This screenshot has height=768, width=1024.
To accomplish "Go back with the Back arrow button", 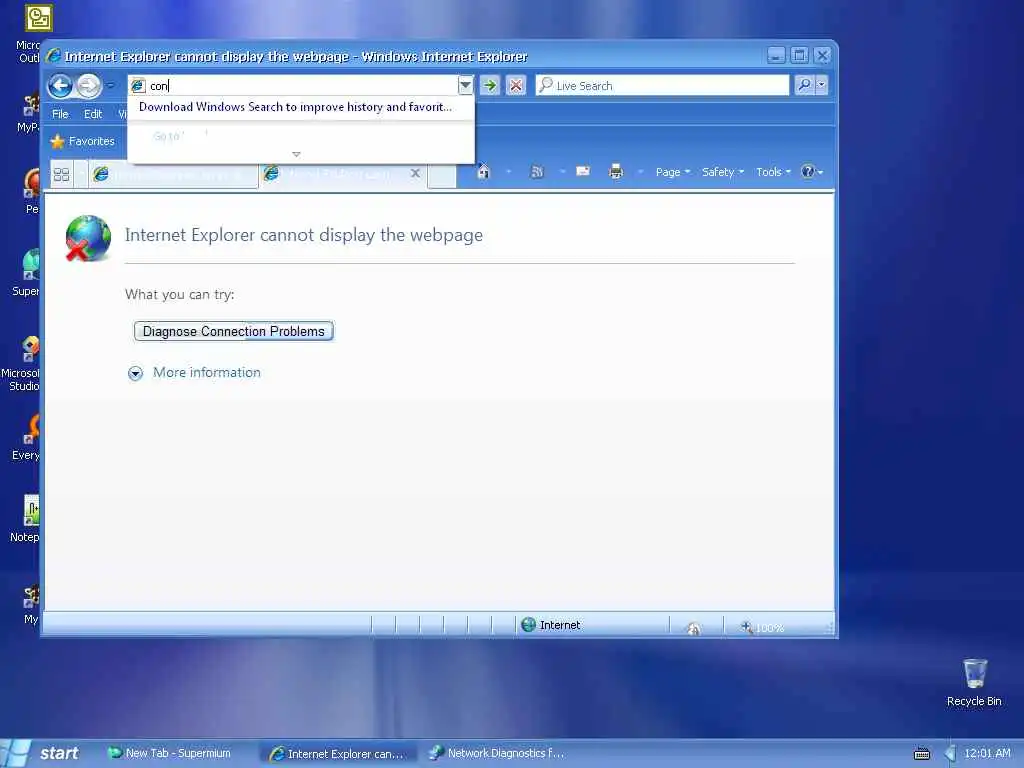I will [x=60, y=86].
